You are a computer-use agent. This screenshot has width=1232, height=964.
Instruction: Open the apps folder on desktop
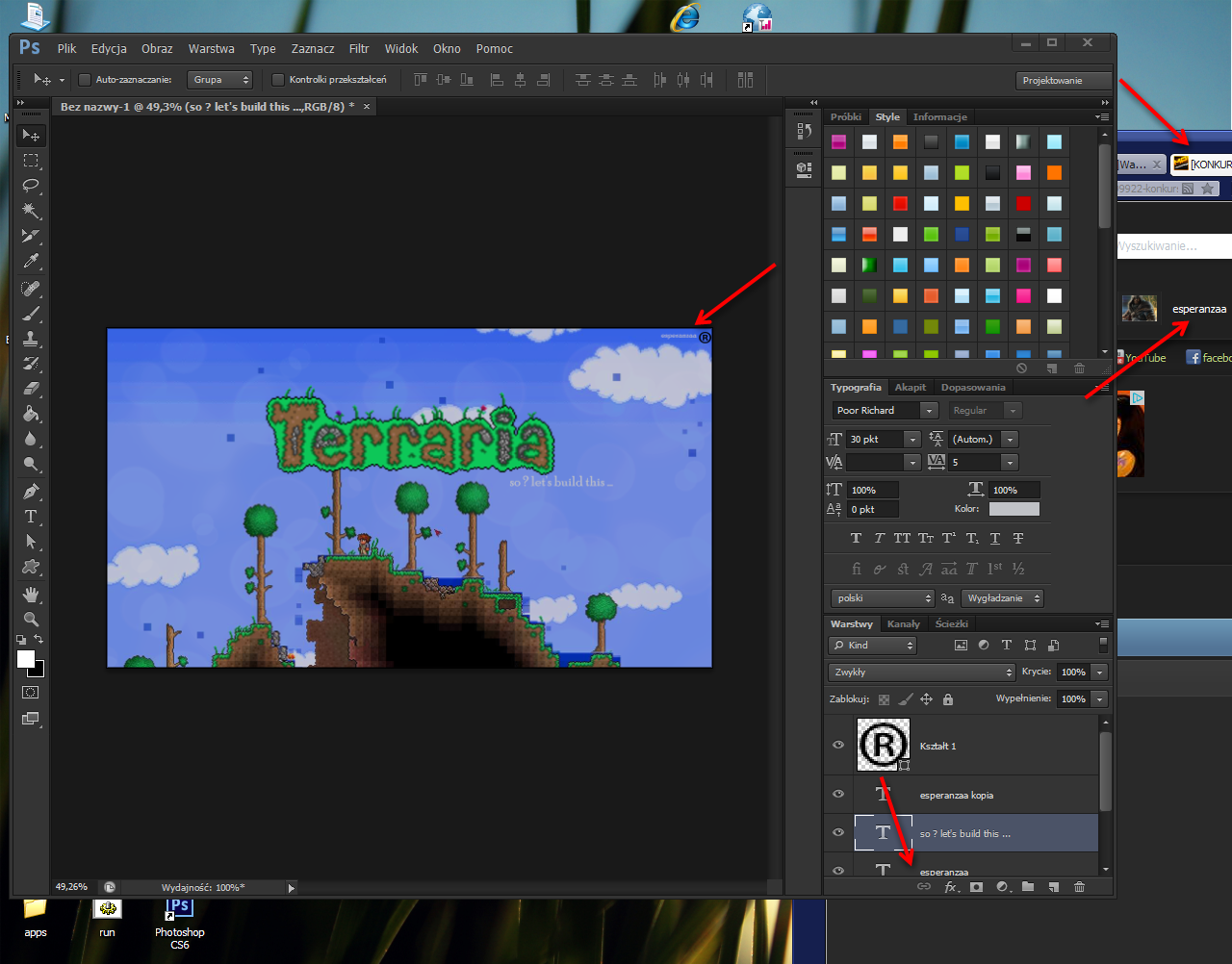tap(36, 917)
